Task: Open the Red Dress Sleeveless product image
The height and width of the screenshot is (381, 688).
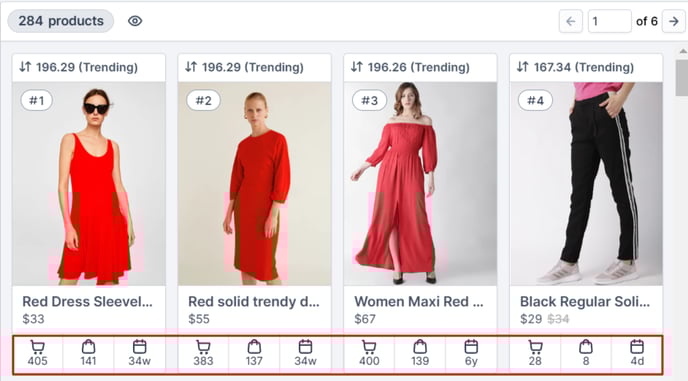Action: [89, 183]
